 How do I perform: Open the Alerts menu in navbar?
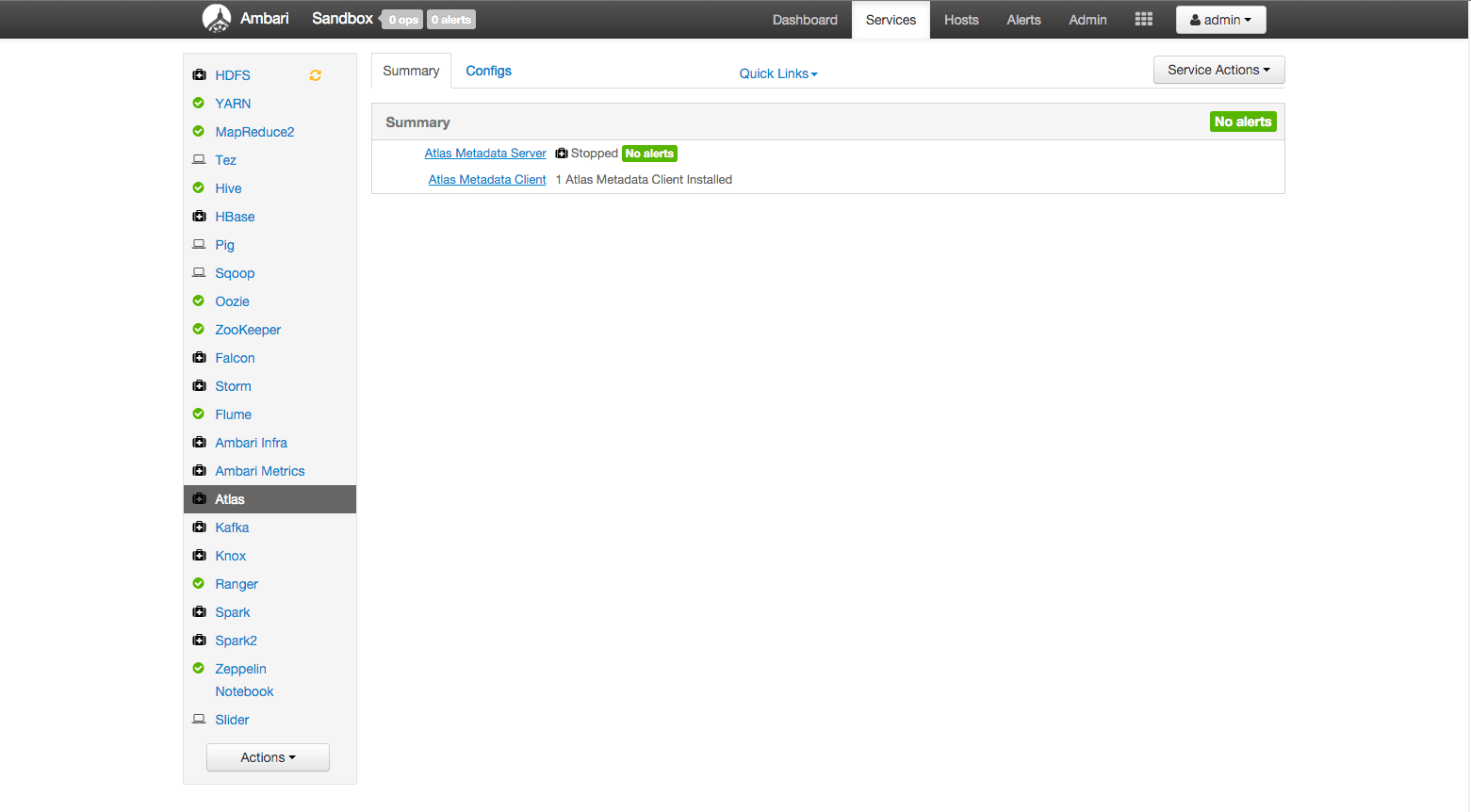[x=1023, y=20]
